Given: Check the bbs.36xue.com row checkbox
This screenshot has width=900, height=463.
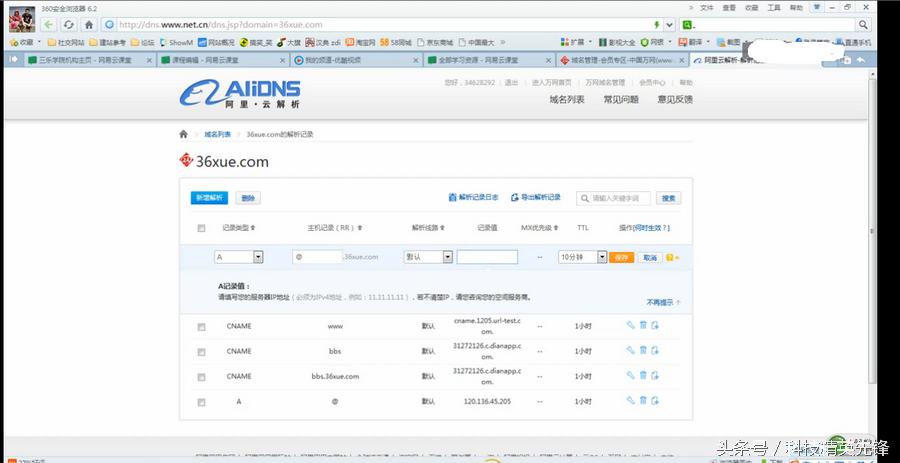Looking at the screenshot, I should click(201, 377).
